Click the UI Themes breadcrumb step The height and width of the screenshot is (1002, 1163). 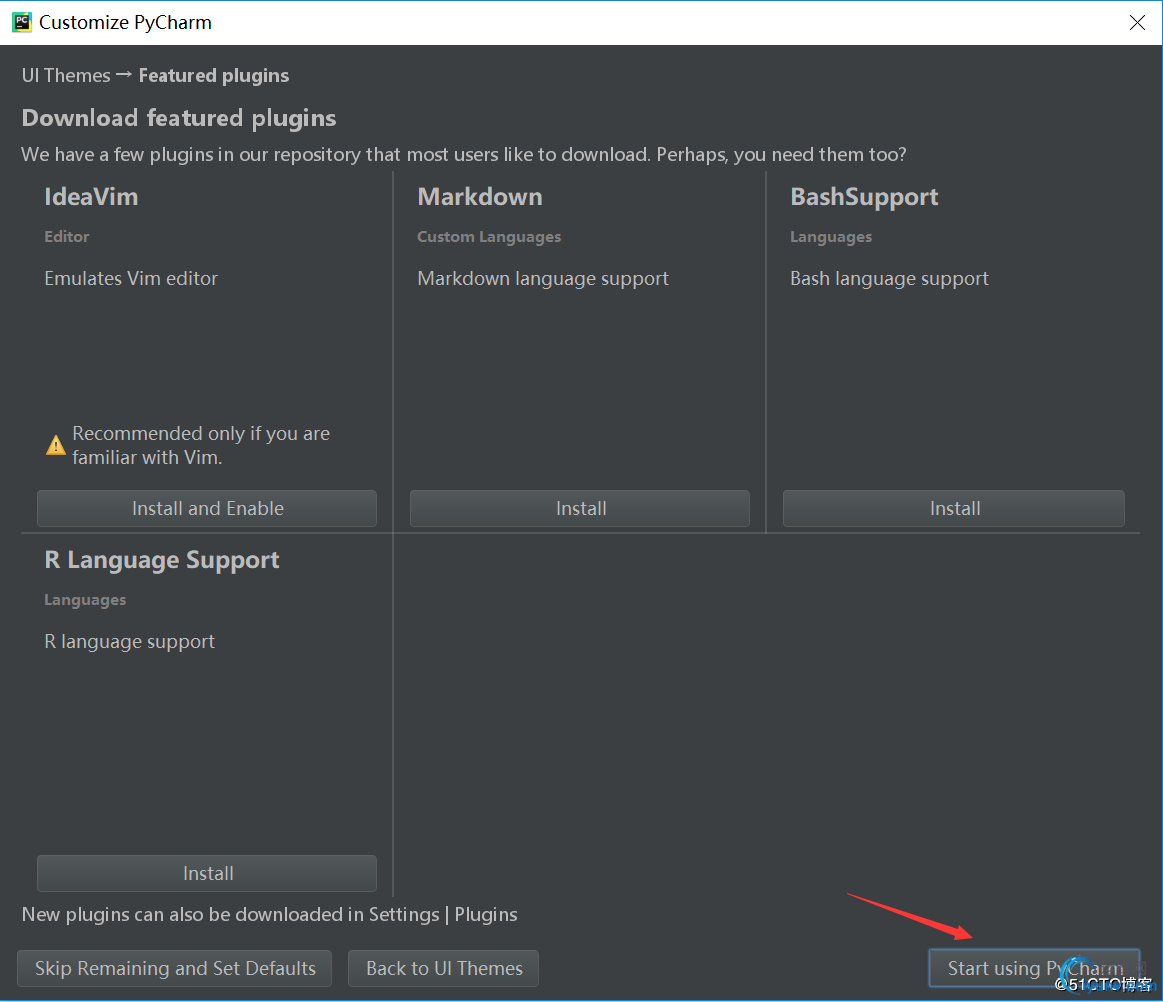pyautogui.click(x=66, y=76)
